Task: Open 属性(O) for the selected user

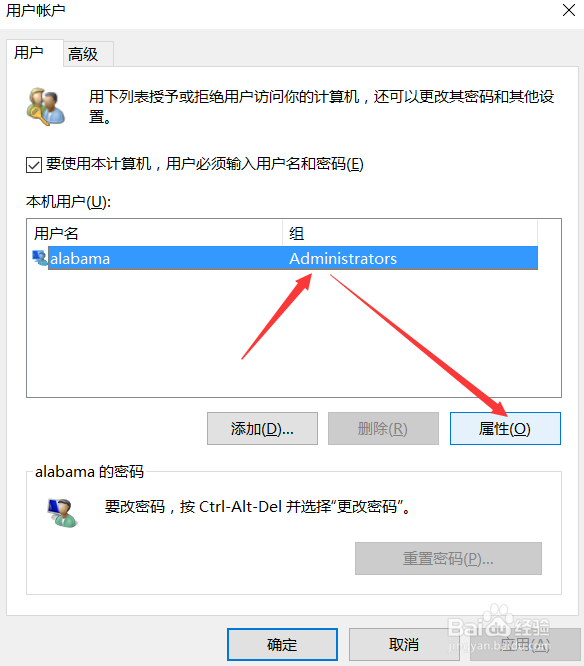Action: point(505,429)
